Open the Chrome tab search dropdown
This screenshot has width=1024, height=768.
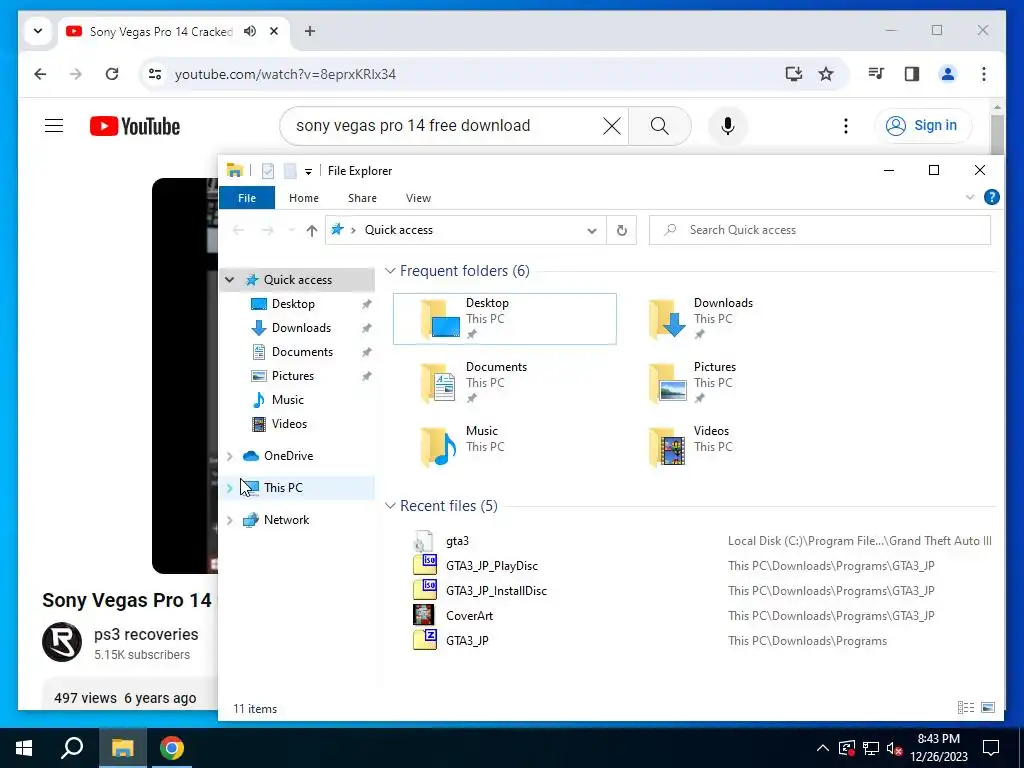click(38, 31)
